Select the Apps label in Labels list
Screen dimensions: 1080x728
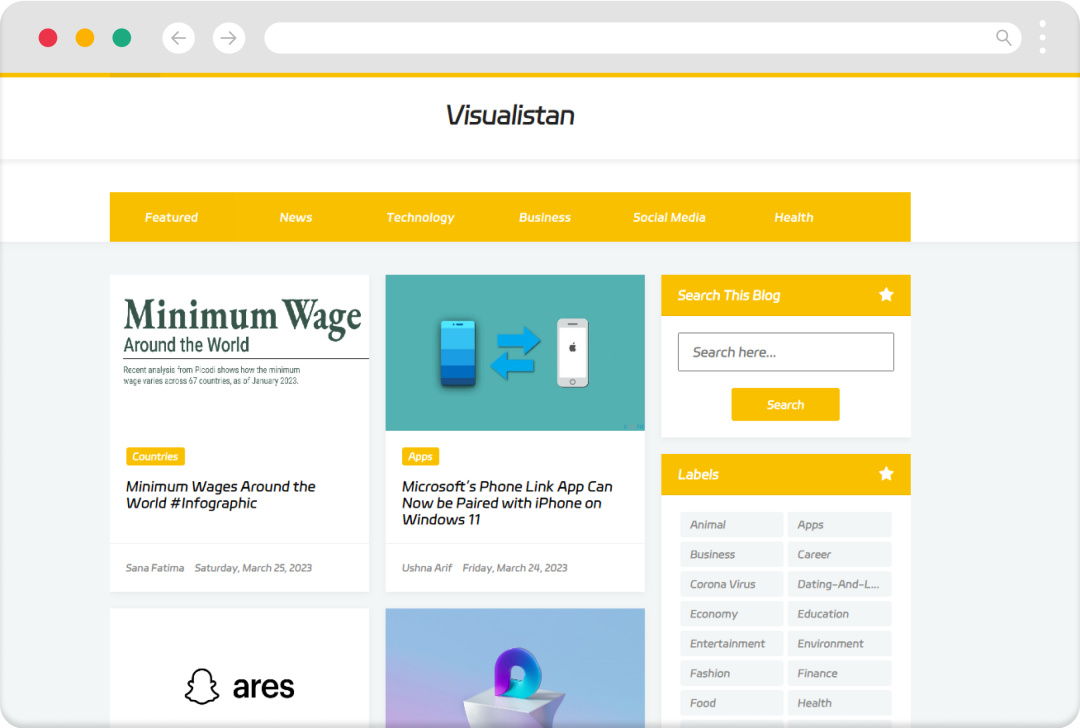pos(839,524)
